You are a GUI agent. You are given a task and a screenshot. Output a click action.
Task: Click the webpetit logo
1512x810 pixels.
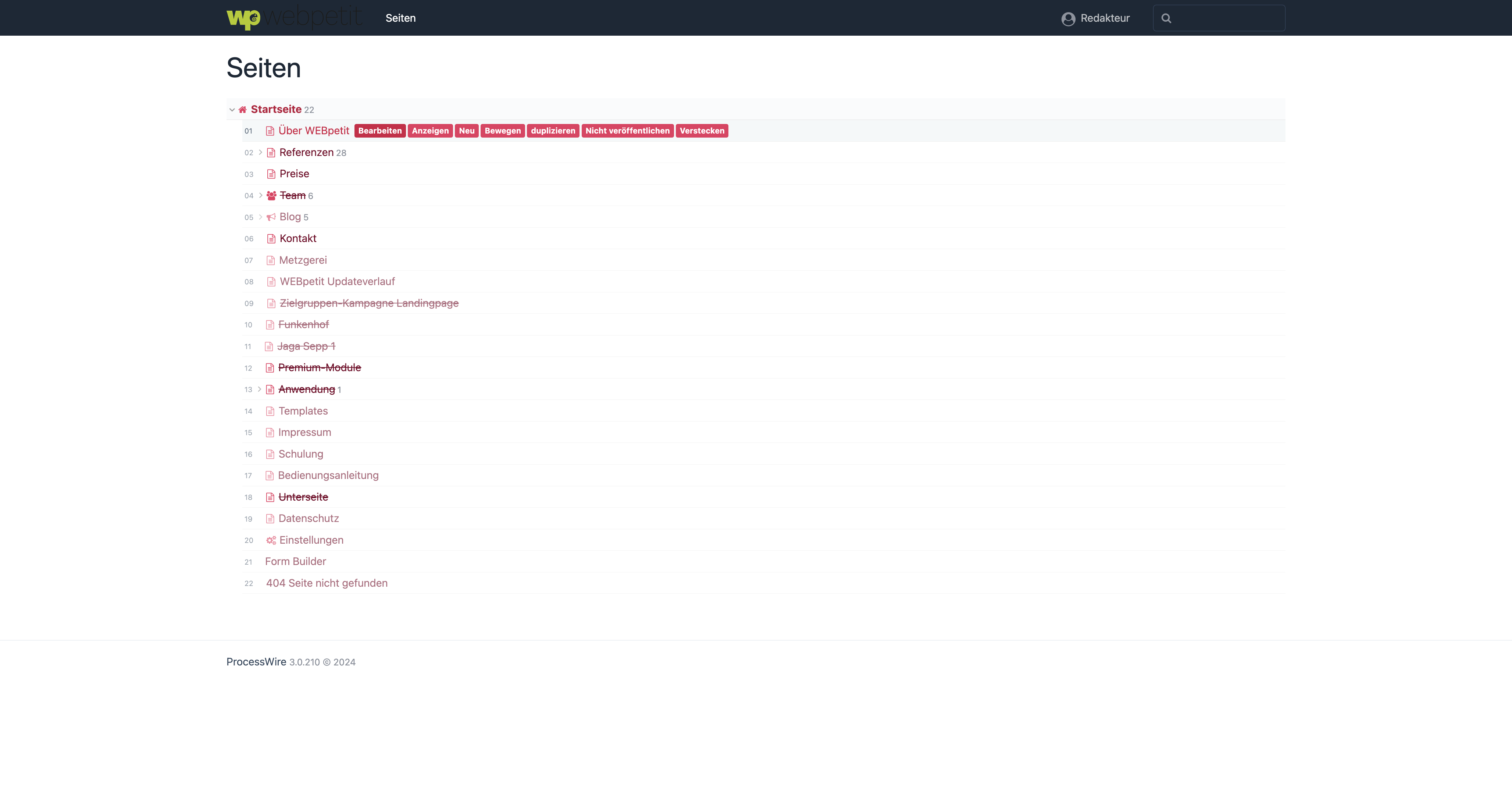(x=294, y=18)
